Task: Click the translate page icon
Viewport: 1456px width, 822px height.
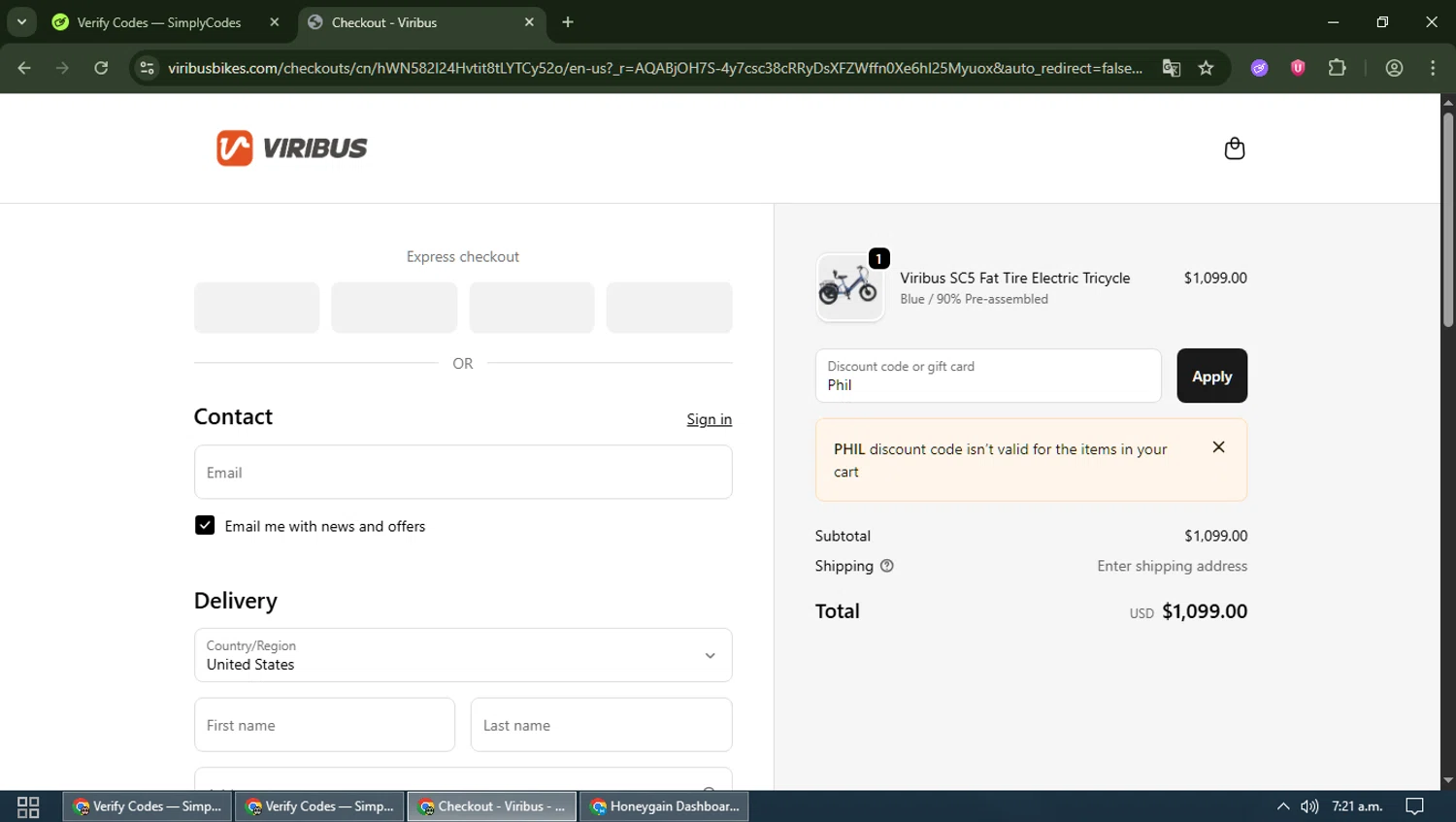Action: pyautogui.click(x=1172, y=68)
